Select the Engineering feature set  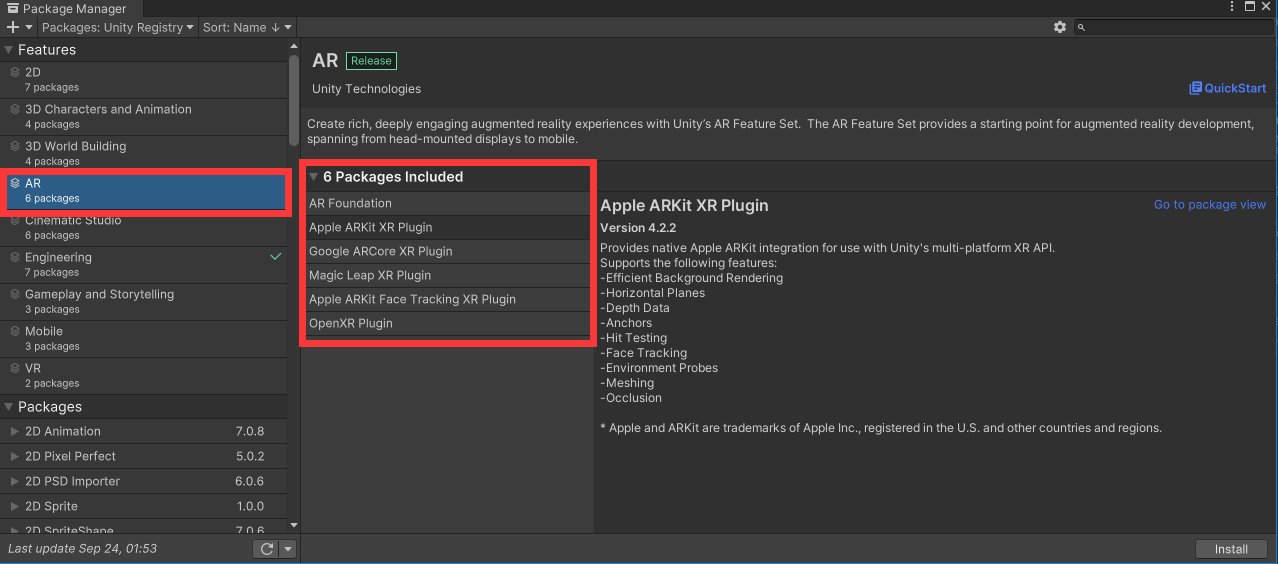click(144, 265)
